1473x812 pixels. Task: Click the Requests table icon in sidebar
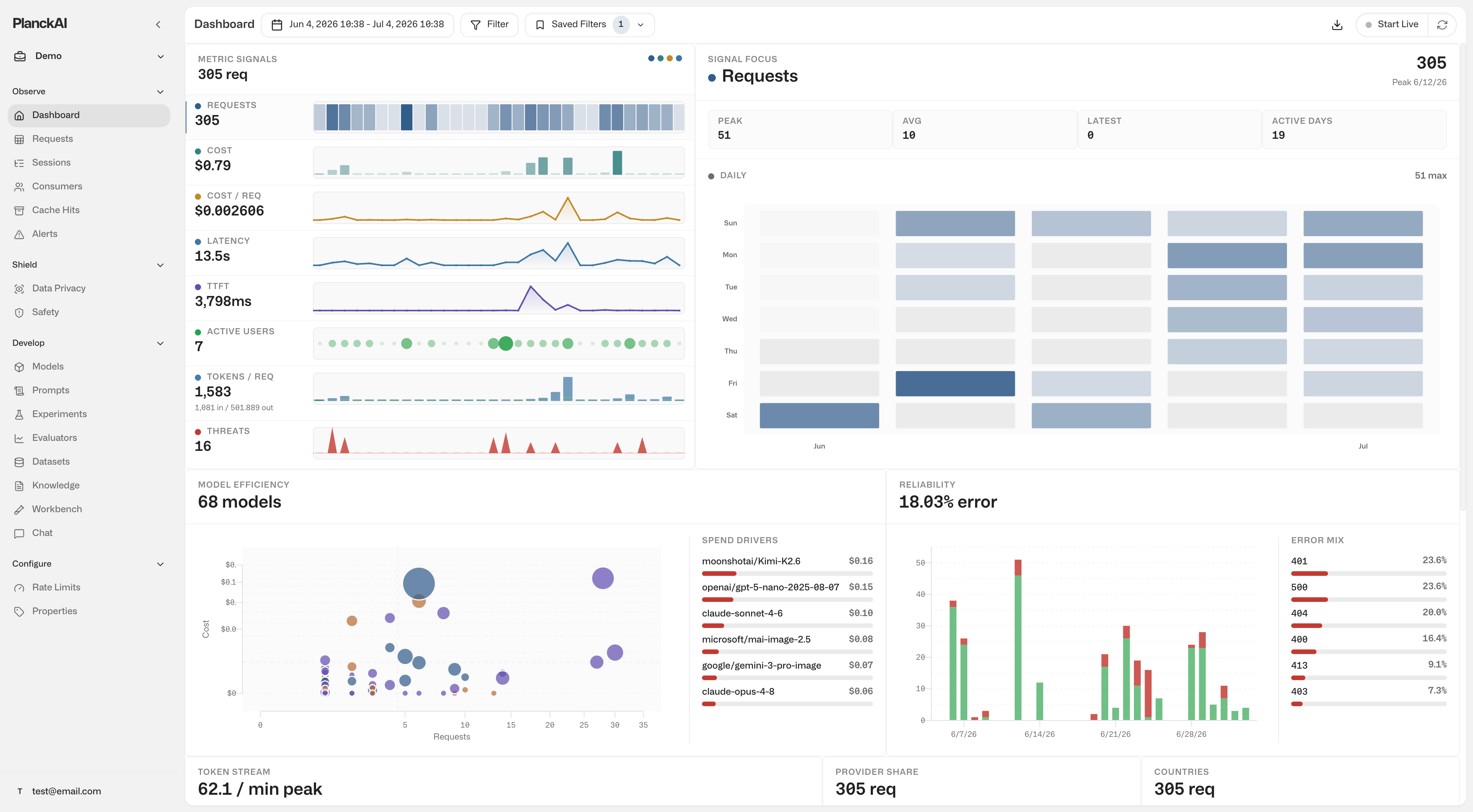tap(20, 140)
